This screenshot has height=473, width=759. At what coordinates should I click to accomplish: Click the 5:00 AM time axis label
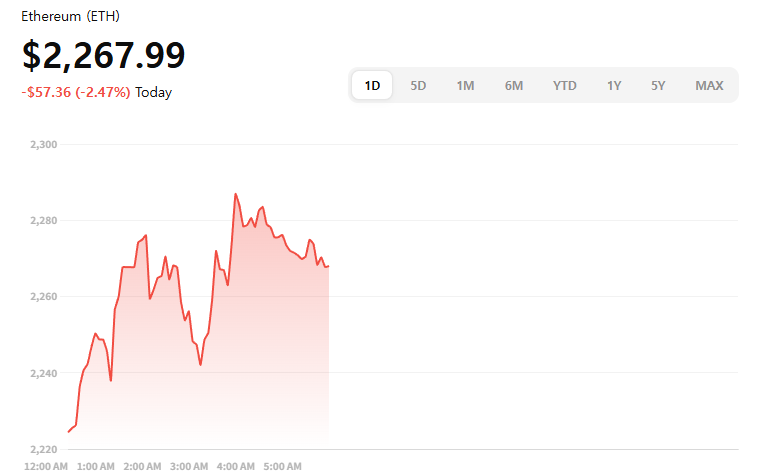point(283,466)
